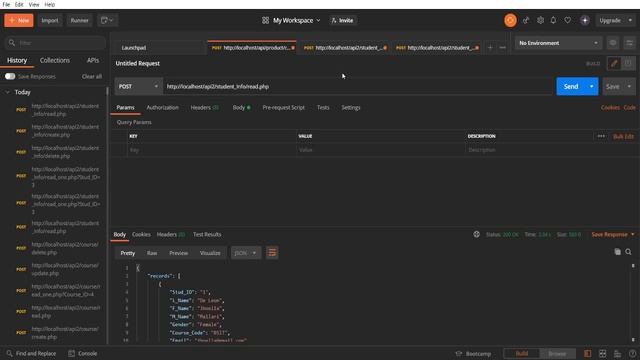Collapse the Today history group

[x=7, y=92]
